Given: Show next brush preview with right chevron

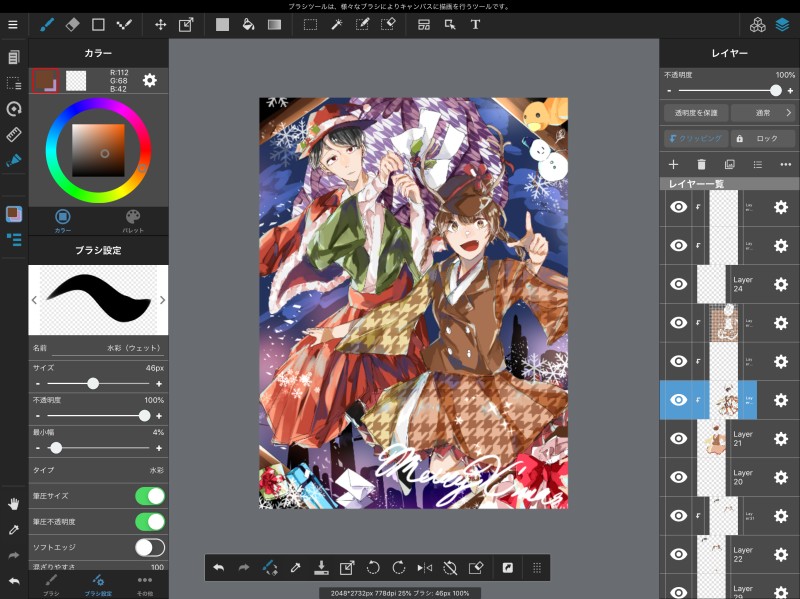Looking at the screenshot, I should [162, 300].
